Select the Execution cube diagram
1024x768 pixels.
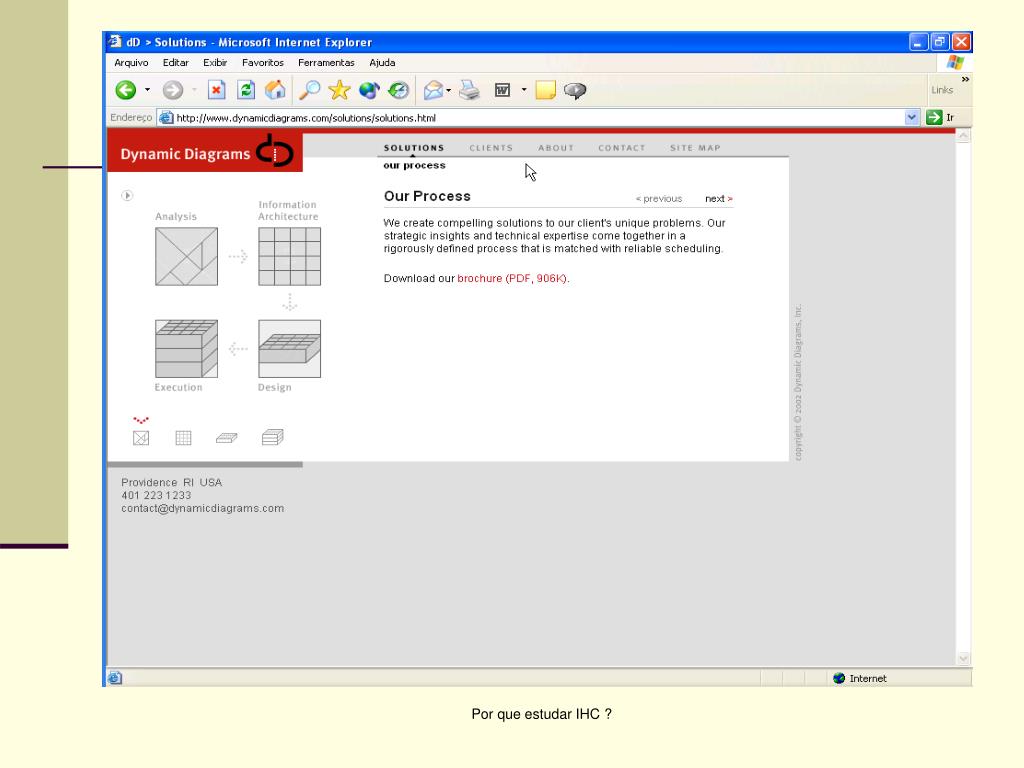tap(186, 348)
